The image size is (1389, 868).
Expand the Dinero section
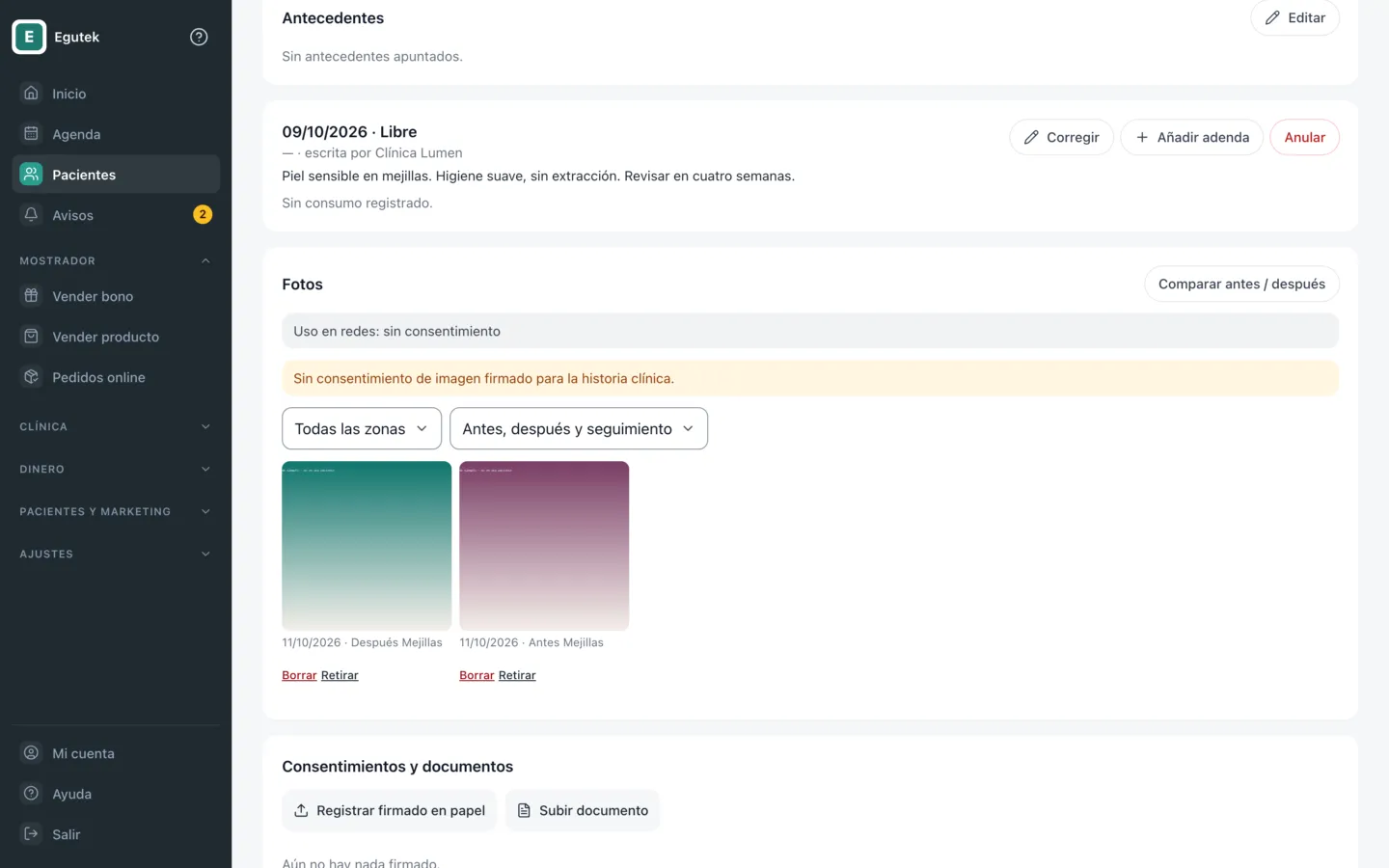click(x=116, y=469)
